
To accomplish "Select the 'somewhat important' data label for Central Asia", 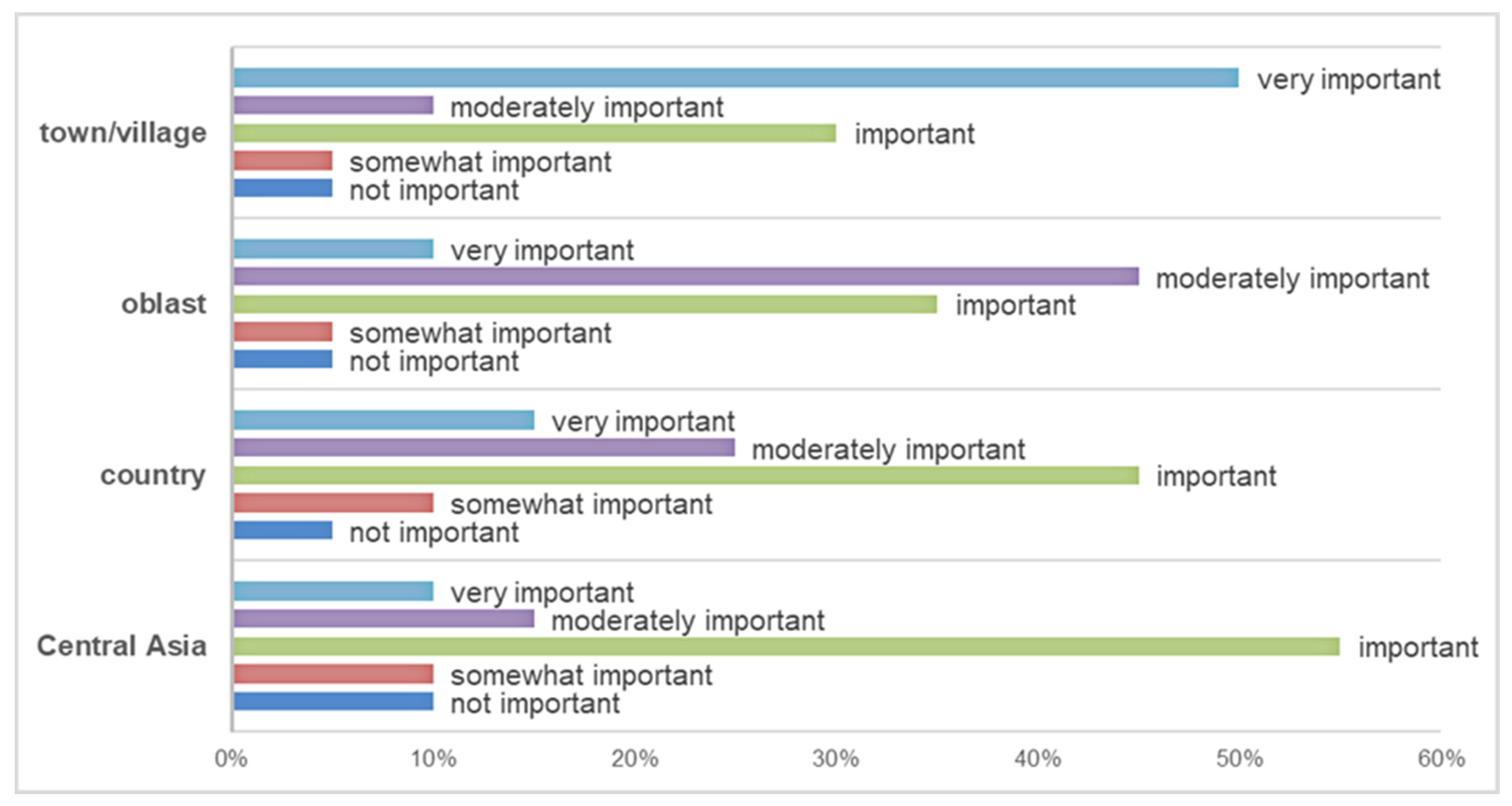I will click(x=581, y=675).
